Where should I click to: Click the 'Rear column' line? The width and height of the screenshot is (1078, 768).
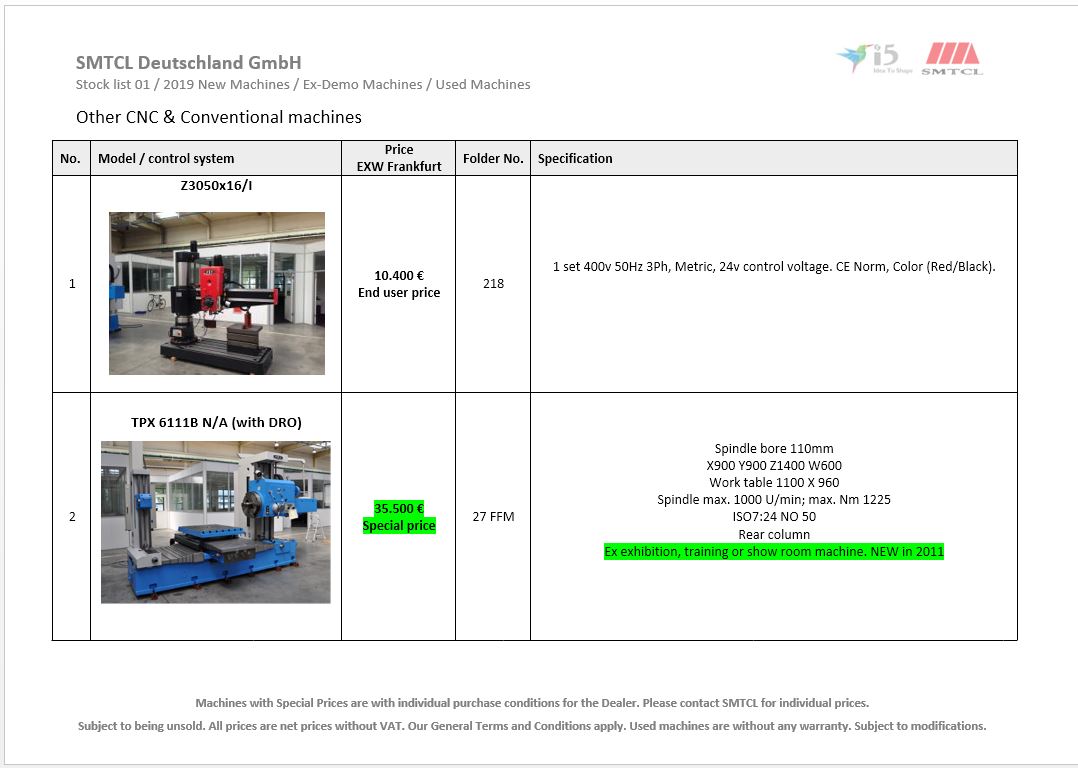(774, 534)
